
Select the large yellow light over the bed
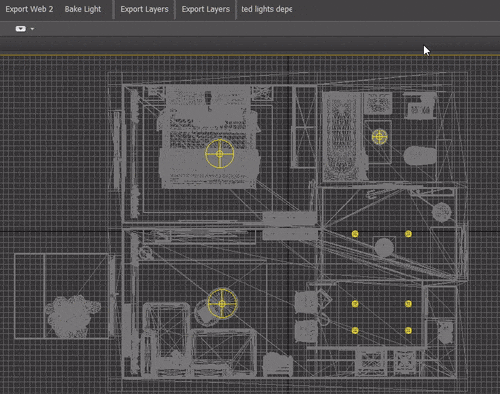tap(219, 154)
